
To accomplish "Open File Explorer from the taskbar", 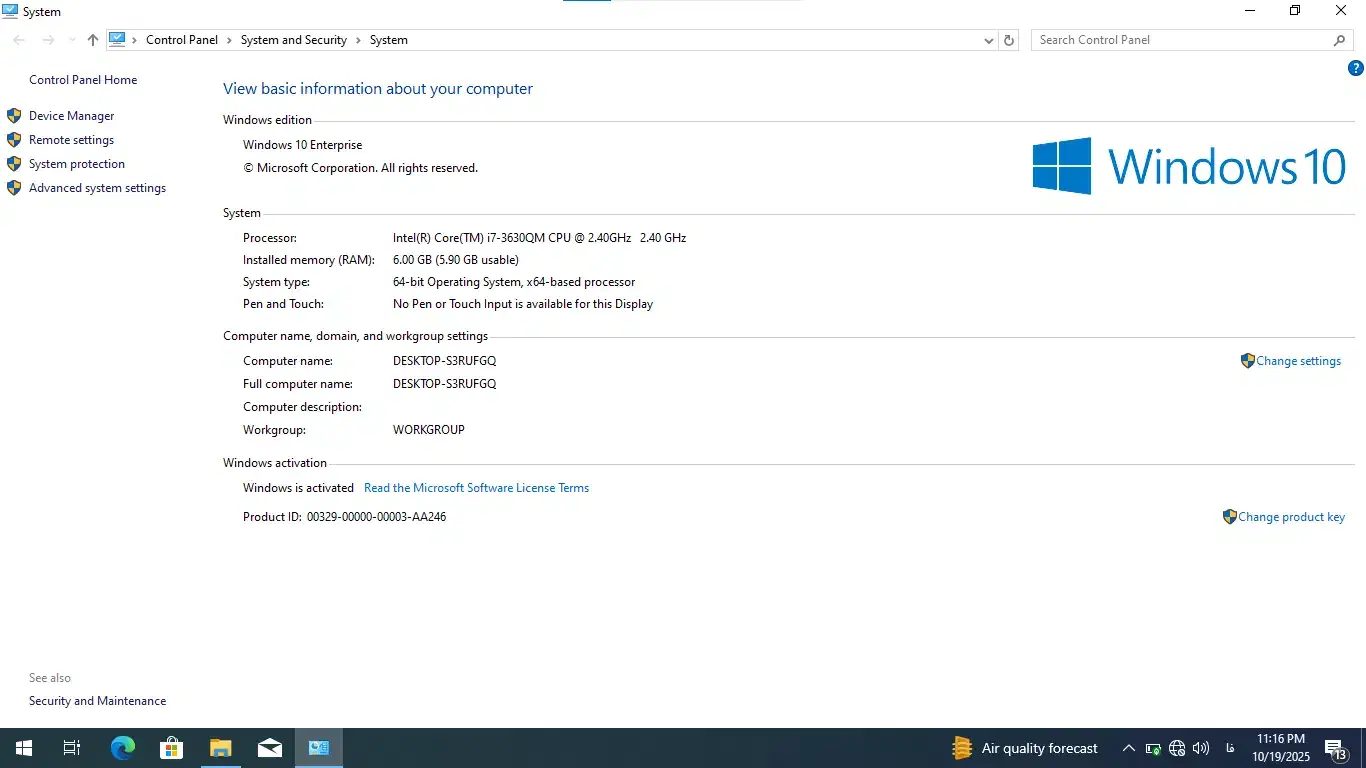I will [x=221, y=748].
